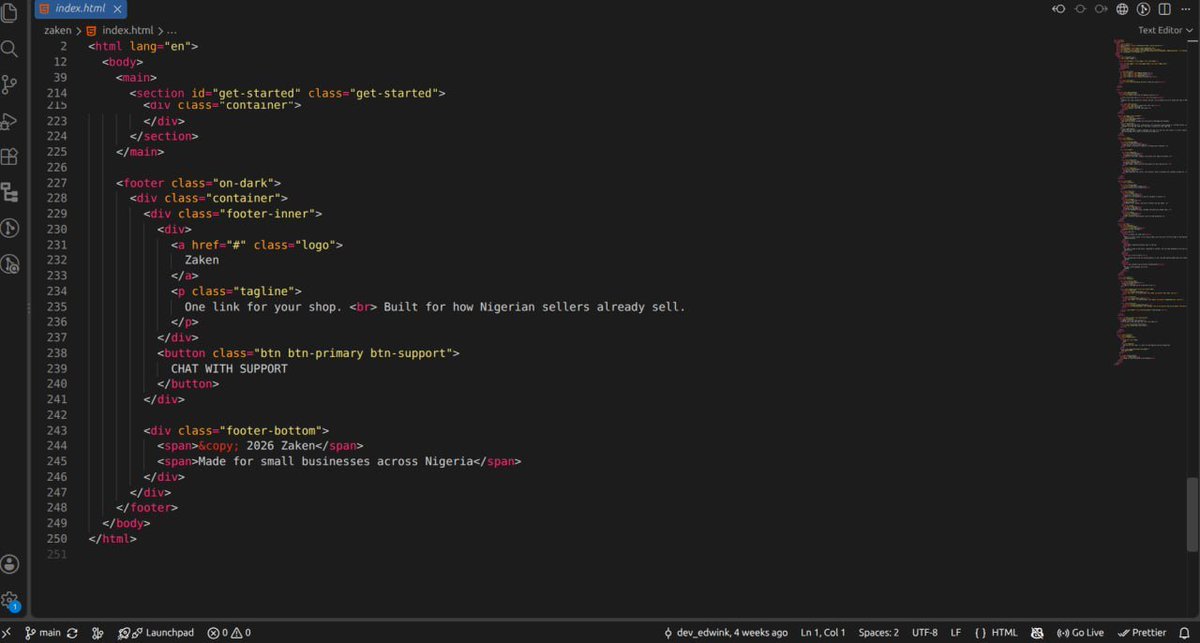The image size is (1200, 643).
Task: Change indentation via Spaces: 2
Action: (878, 632)
